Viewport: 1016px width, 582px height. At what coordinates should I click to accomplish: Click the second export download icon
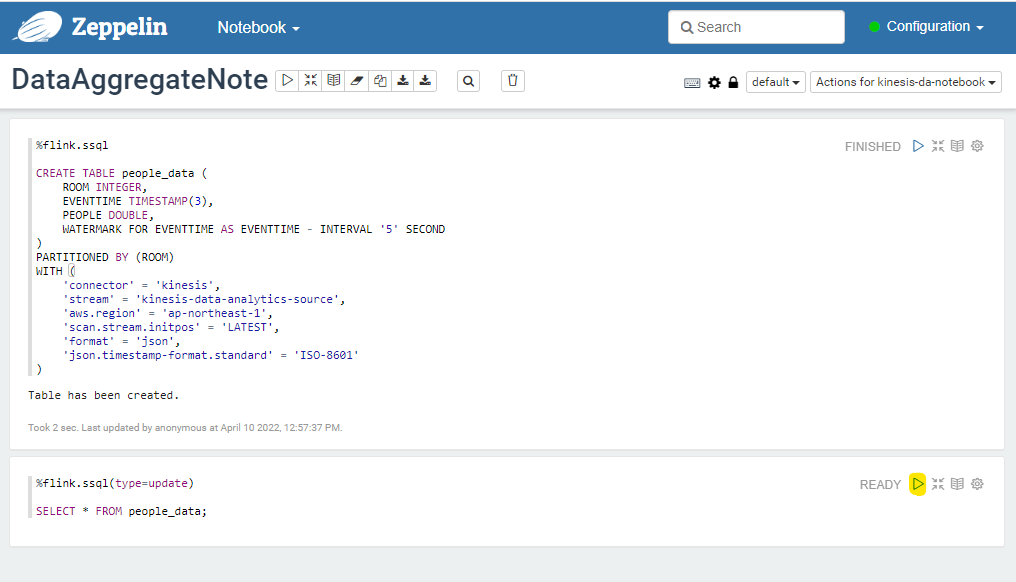coord(425,81)
